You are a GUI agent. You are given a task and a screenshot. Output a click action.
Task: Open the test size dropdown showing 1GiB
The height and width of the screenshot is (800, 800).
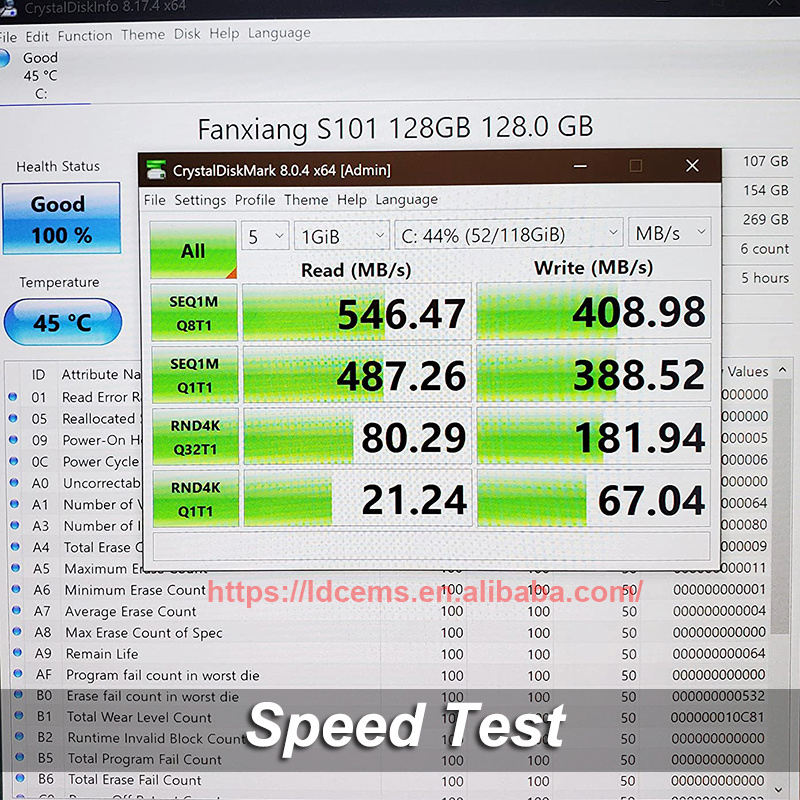pyautogui.click(x=342, y=236)
